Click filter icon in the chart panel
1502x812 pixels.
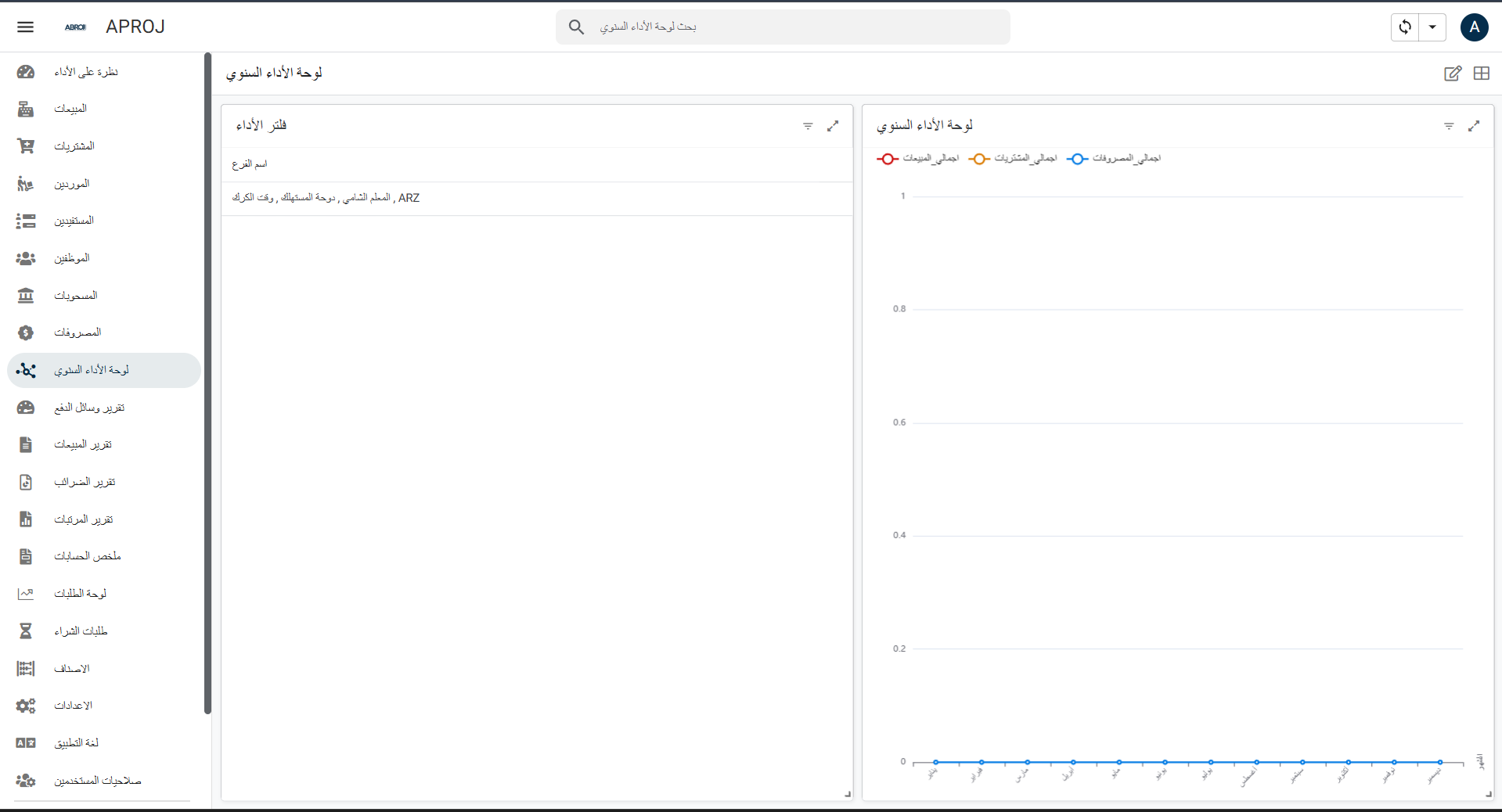pyautogui.click(x=1449, y=126)
